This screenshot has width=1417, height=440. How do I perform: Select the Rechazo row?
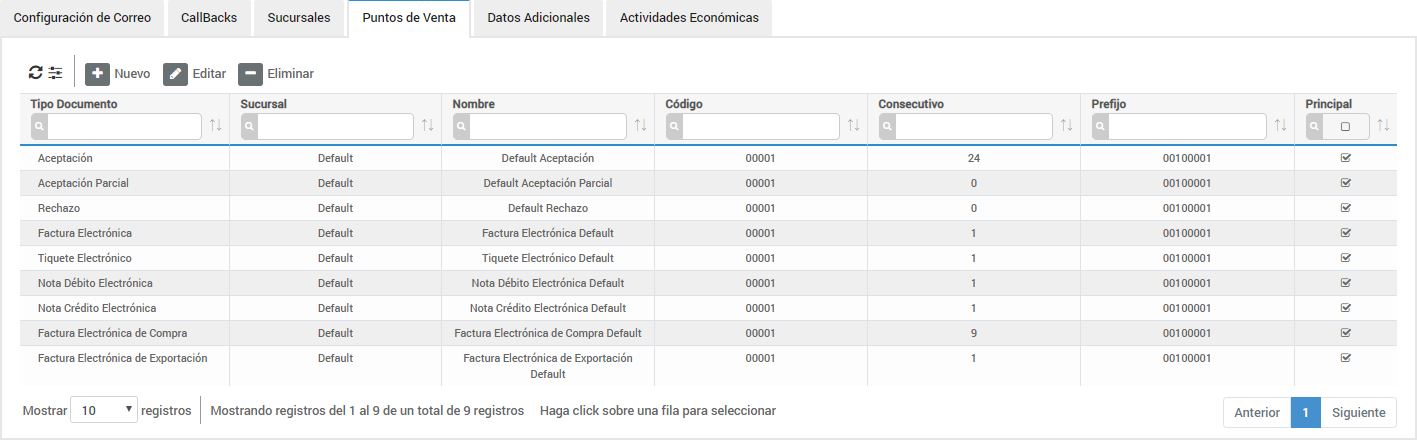[x=709, y=208]
